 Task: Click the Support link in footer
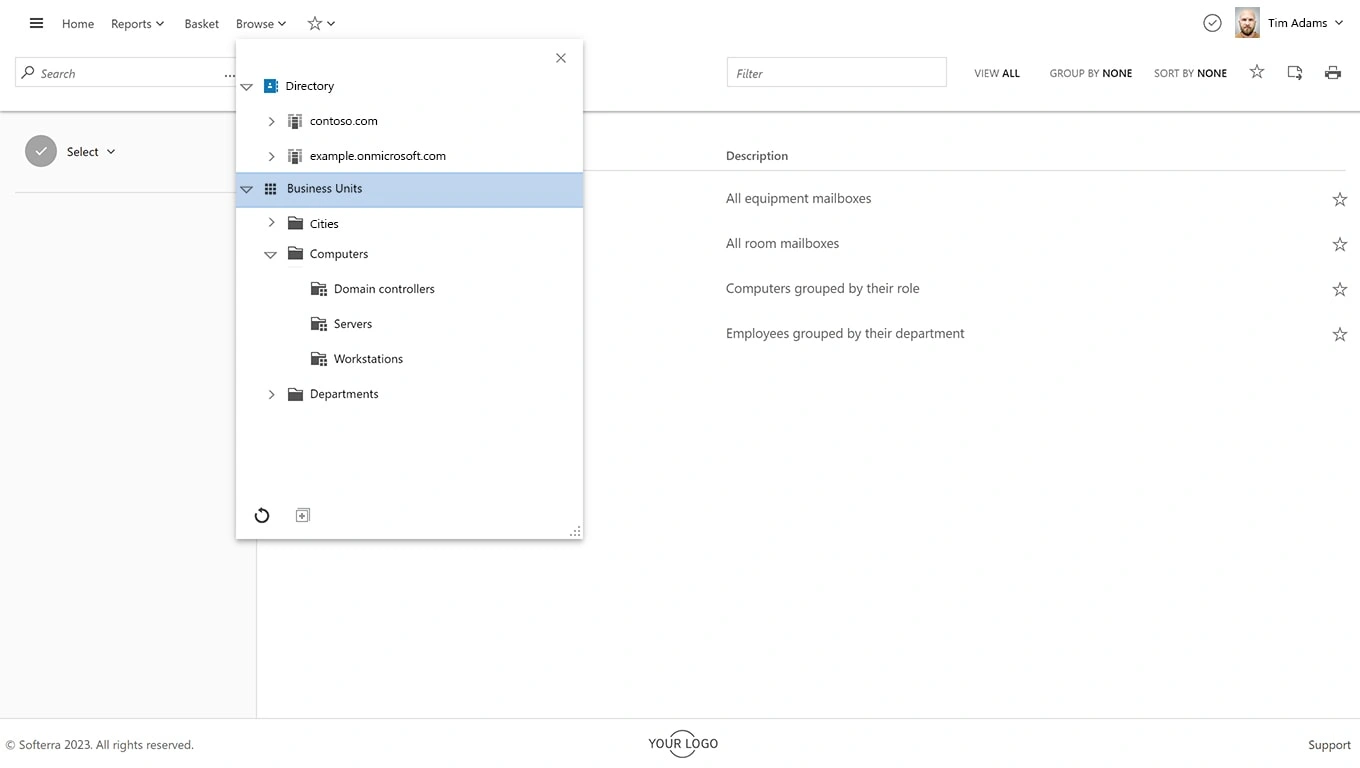1329,745
